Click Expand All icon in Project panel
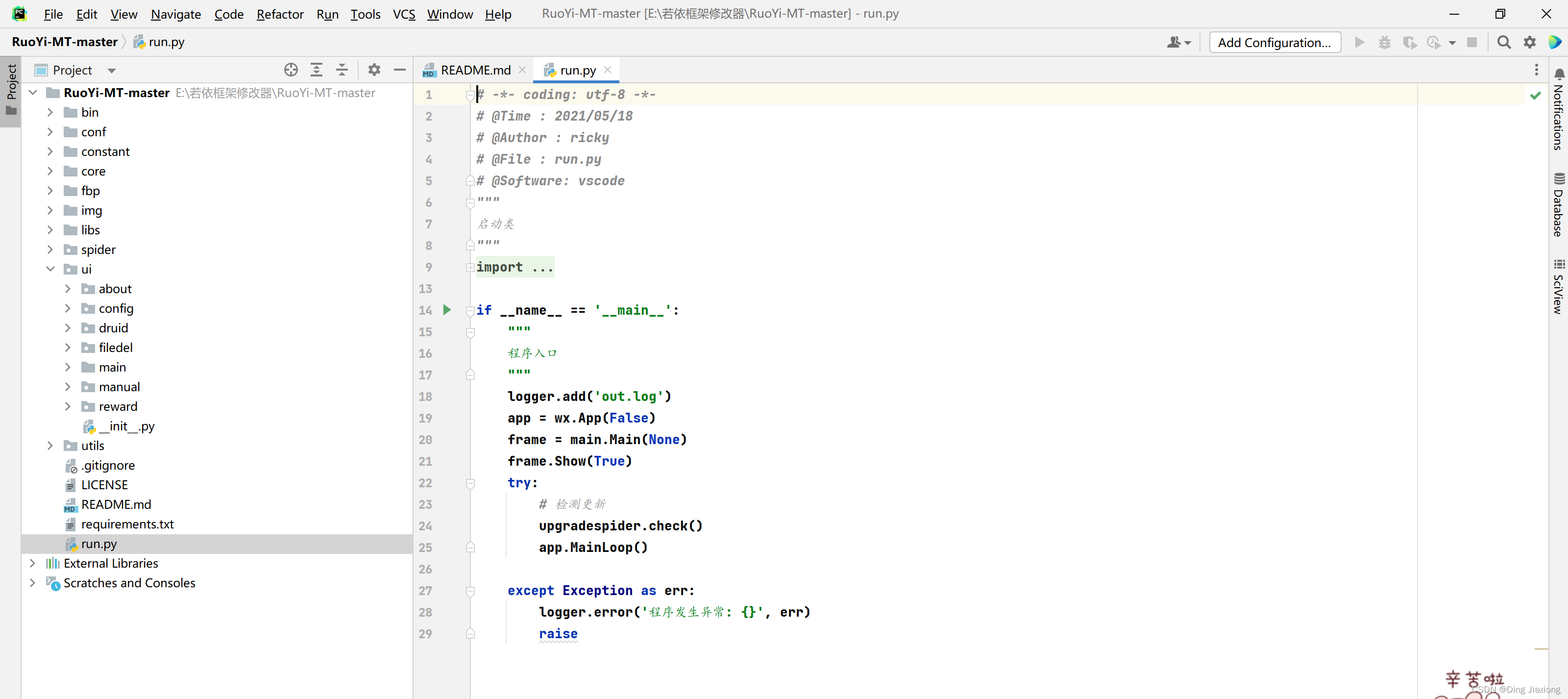 point(317,70)
